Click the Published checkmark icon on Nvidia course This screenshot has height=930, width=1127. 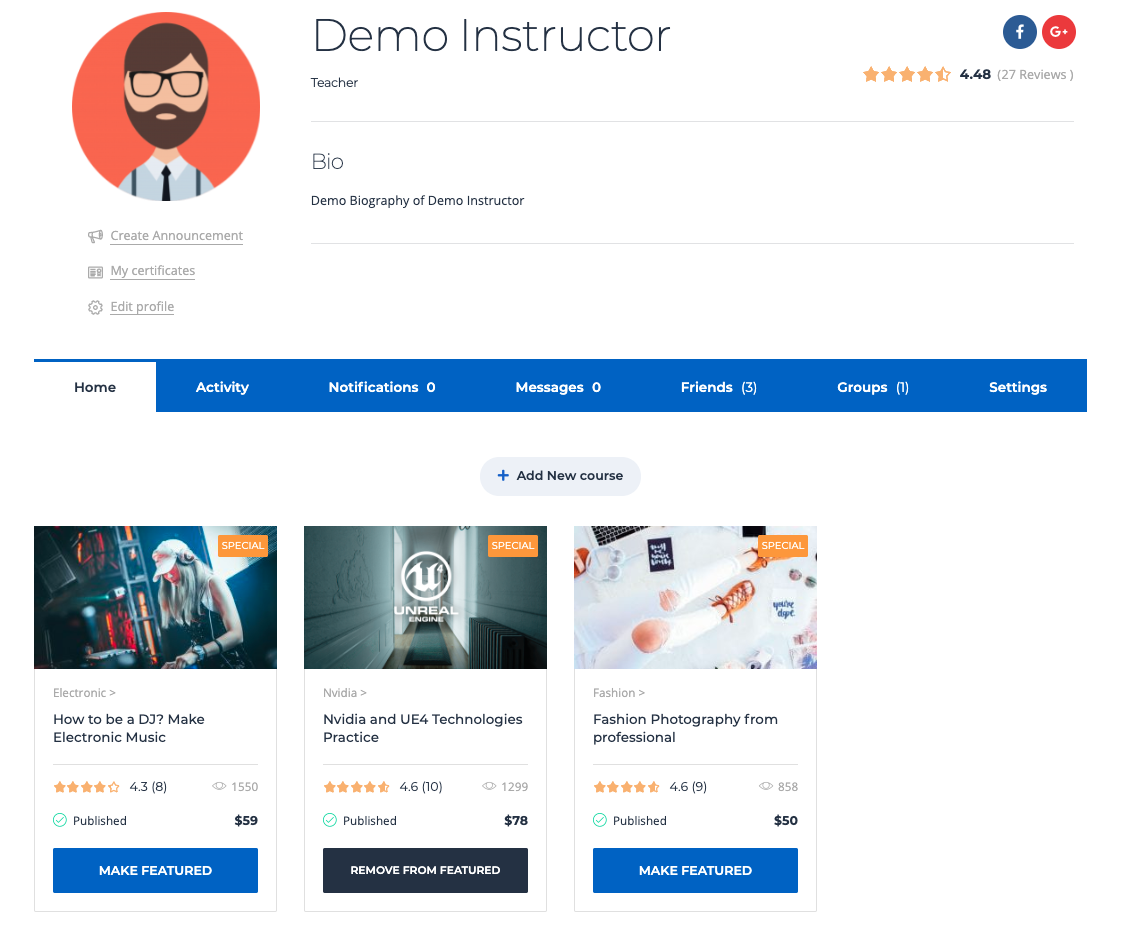click(330, 820)
